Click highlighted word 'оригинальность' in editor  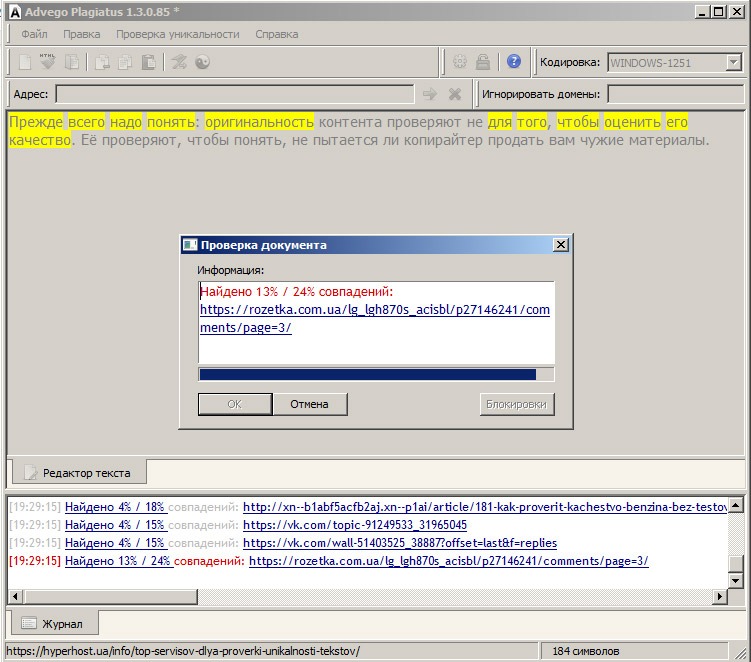(259, 122)
